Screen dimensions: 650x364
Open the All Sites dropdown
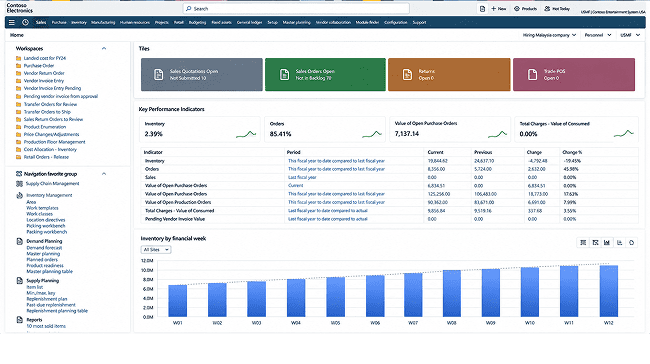coord(156,250)
